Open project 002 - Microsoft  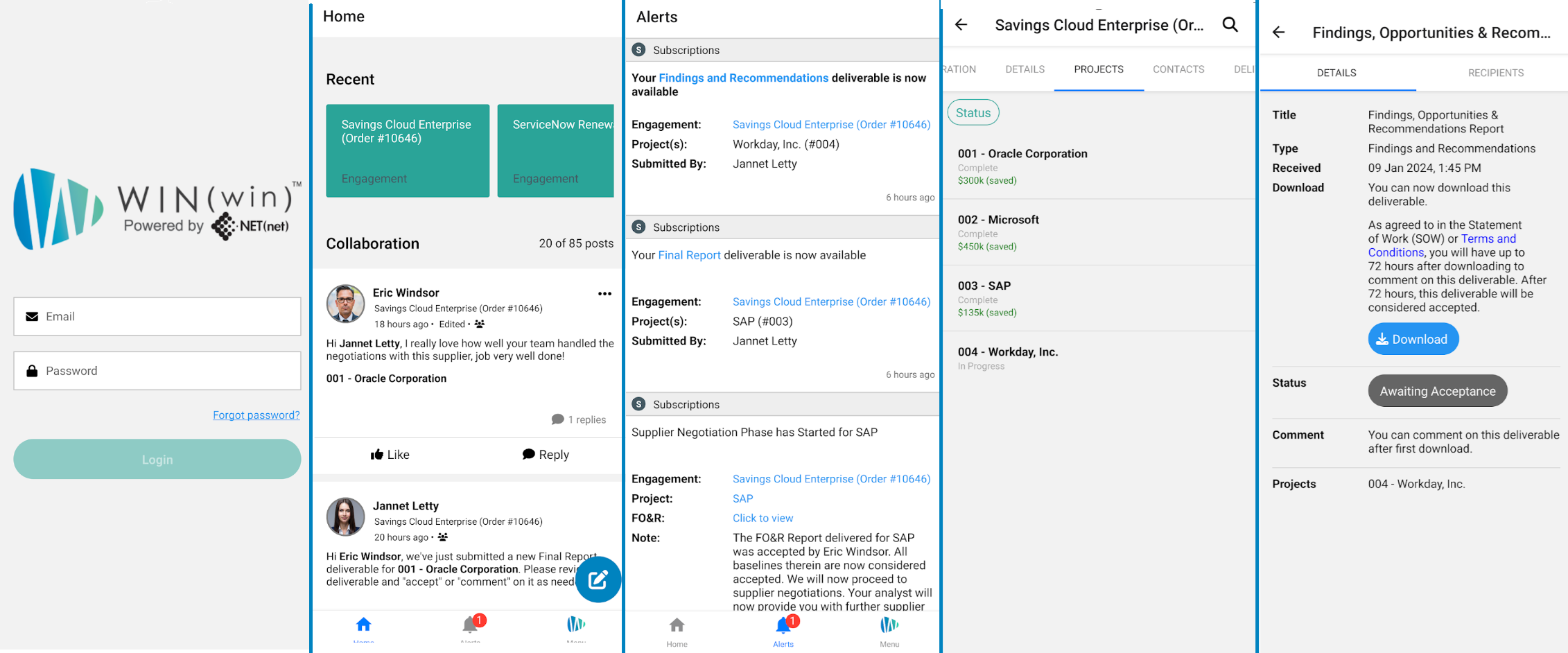(x=1099, y=232)
